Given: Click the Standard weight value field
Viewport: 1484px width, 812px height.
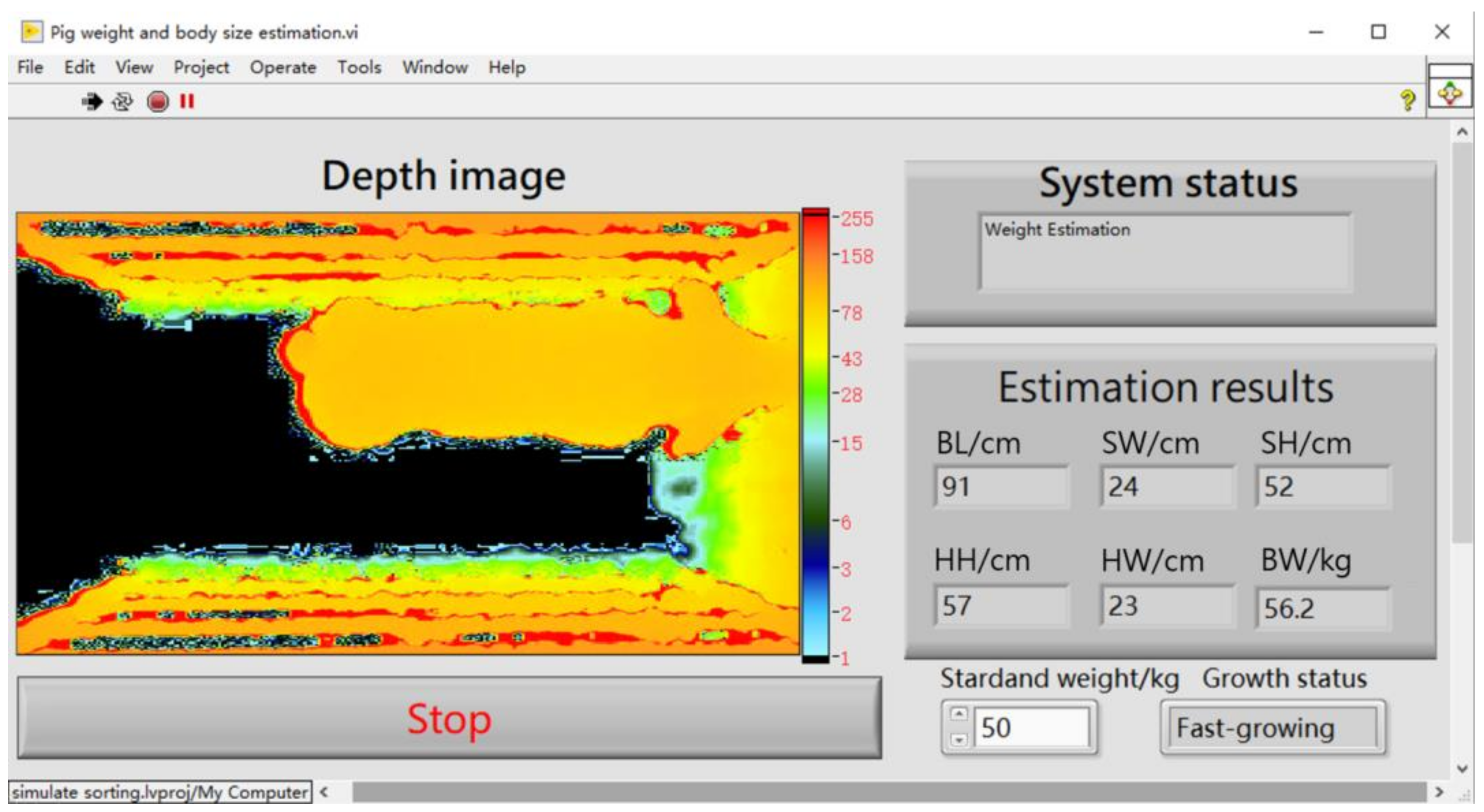Looking at the screenshot, I should pos(1031,728).
